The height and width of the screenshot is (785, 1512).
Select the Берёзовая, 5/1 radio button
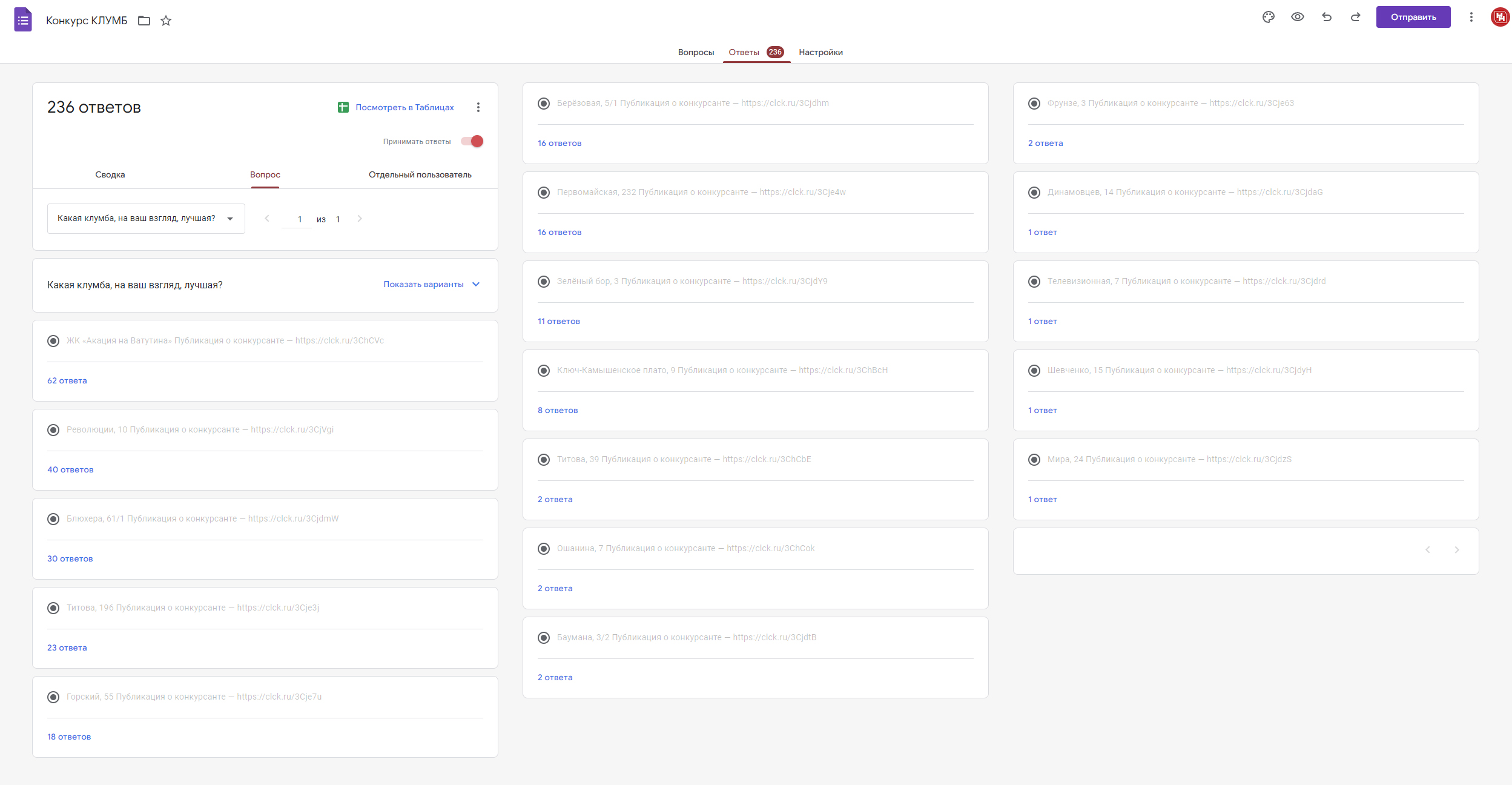click(544, 104)
